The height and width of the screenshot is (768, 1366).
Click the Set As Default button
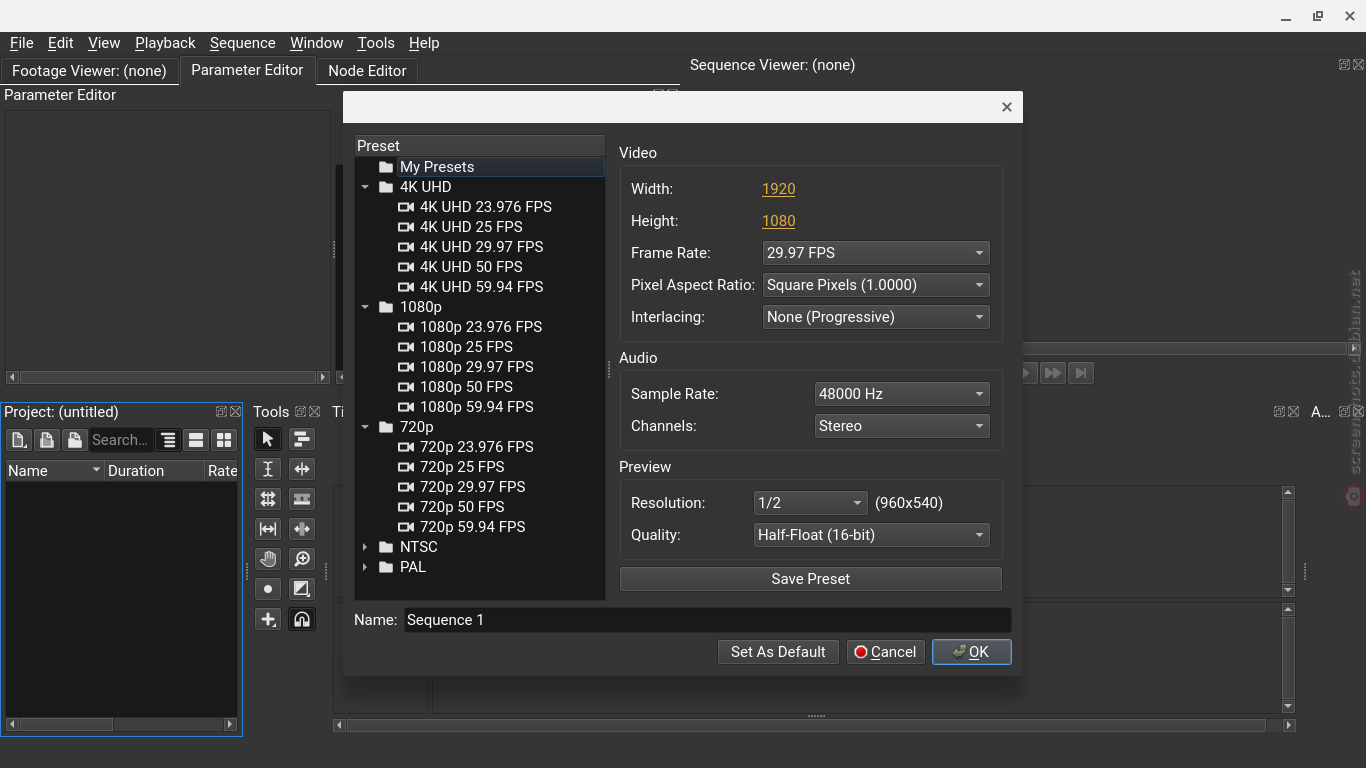coord(778,652)
